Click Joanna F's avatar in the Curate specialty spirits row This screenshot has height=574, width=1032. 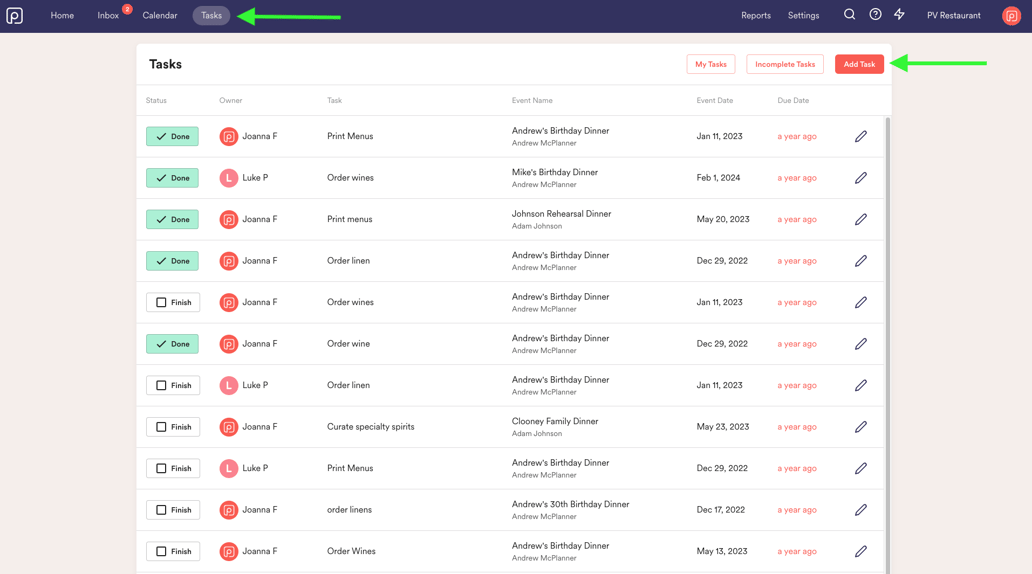(x=228, y=427)
